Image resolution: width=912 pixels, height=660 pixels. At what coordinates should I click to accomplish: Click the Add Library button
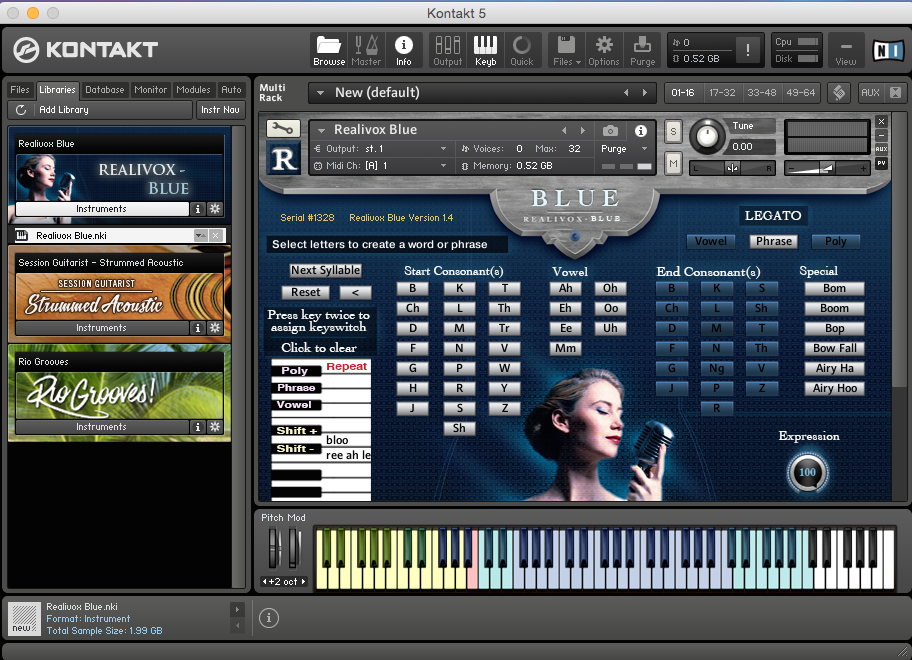(x=100, y=109)
